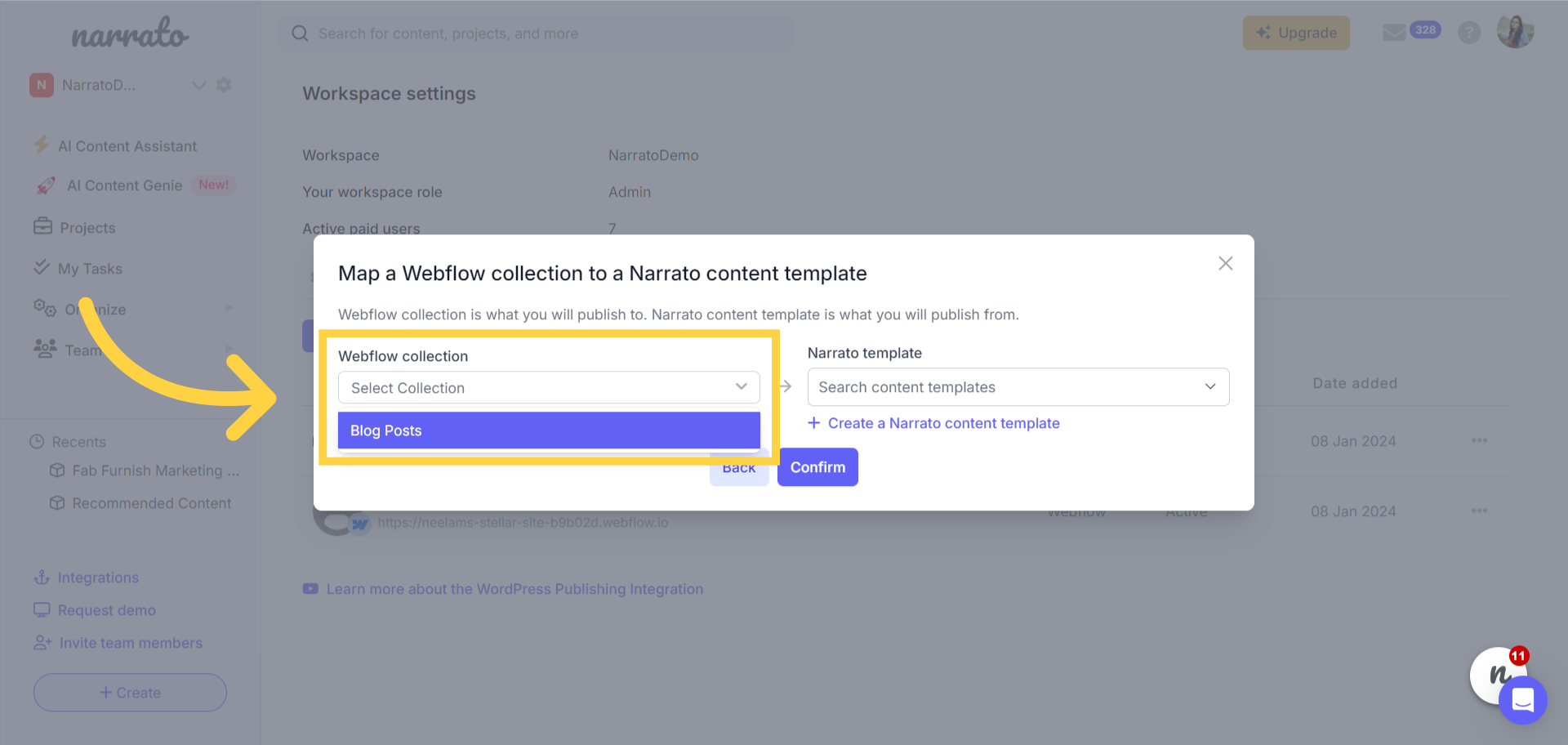
Task: Open Search content templates dropdown
Action: tap(1018, 387)
